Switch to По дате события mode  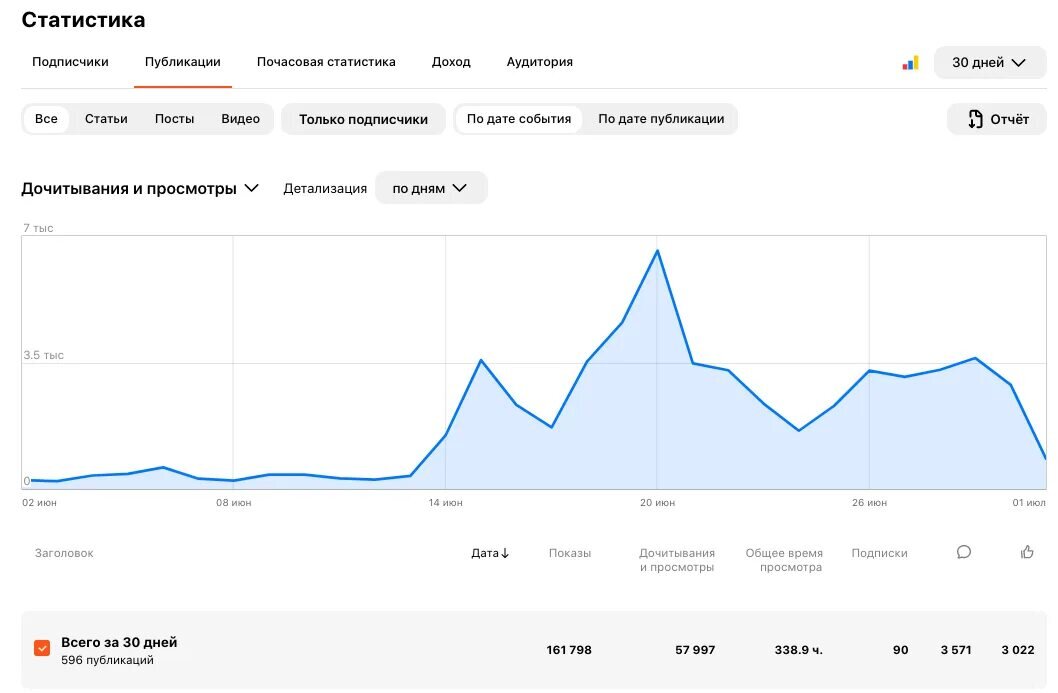click(x=519, y=119)
